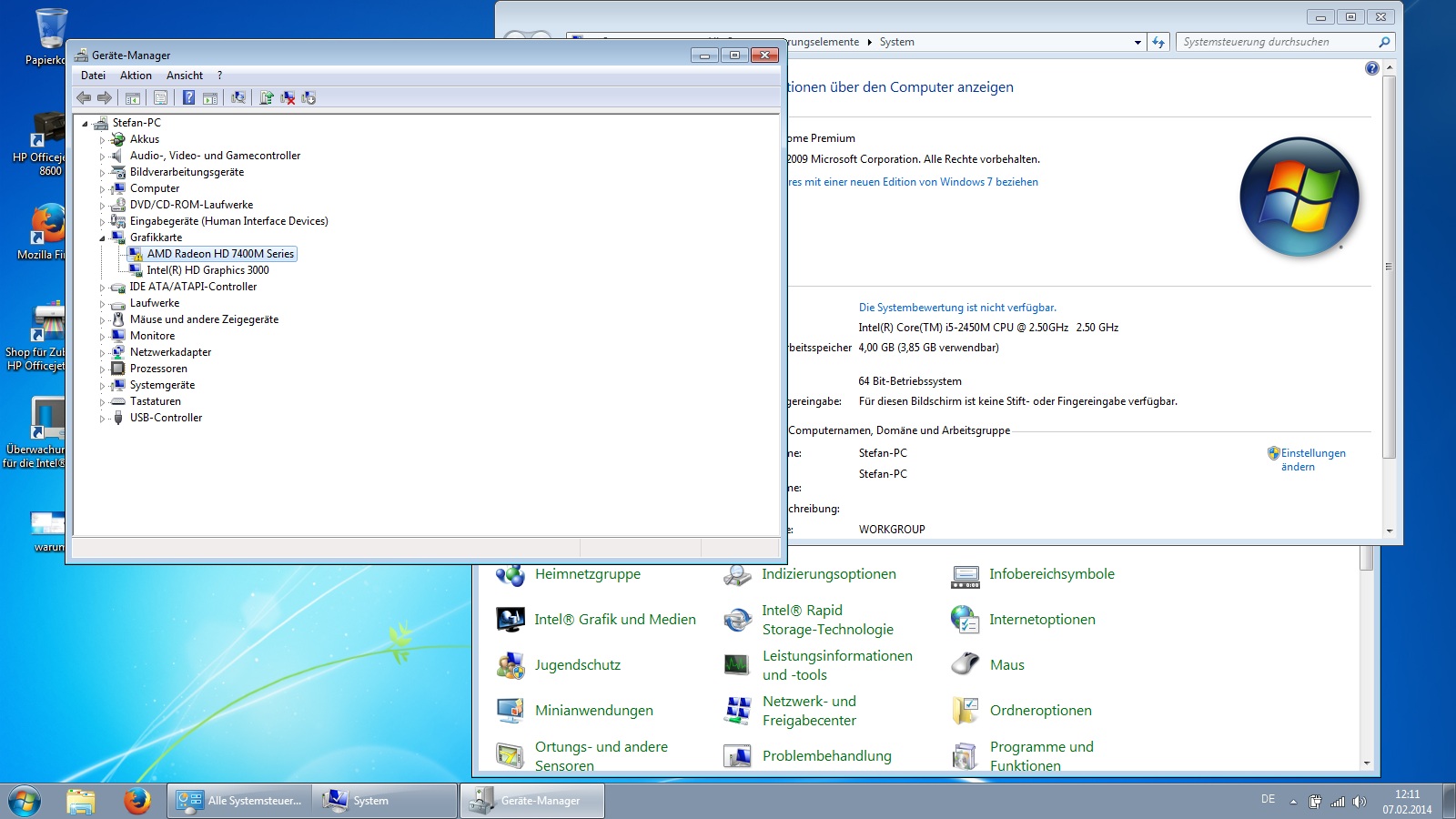Click the Update driver software toolbar icon
The image size is (1456, 819).
tap(267, 98)
